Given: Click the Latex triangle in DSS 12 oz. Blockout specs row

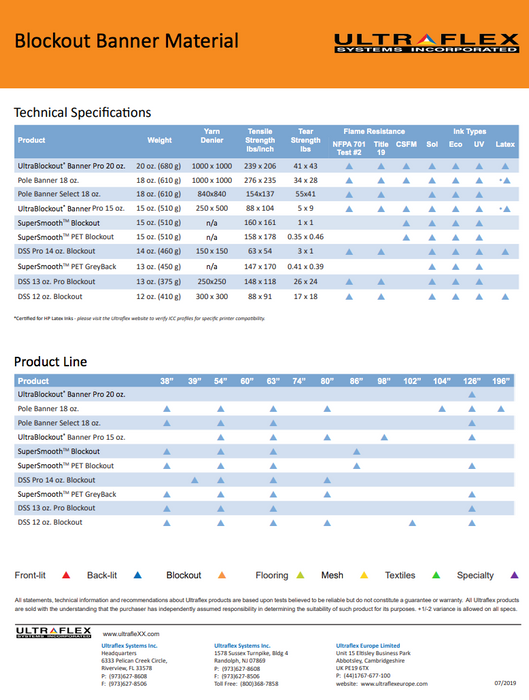Looking at the screenshot, I should coord(505,296).
